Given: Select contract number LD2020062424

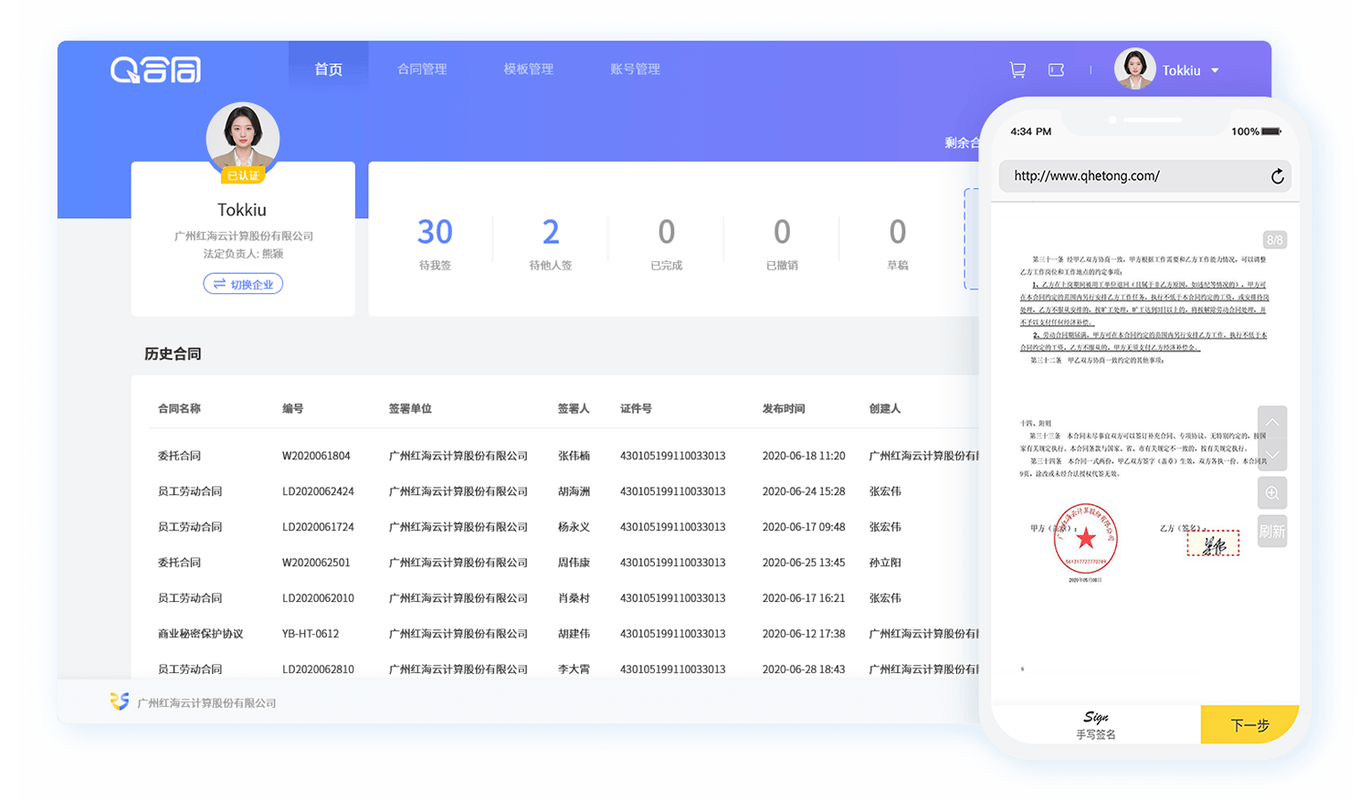Looking at the screenshot, I should (x=318, y=492).
